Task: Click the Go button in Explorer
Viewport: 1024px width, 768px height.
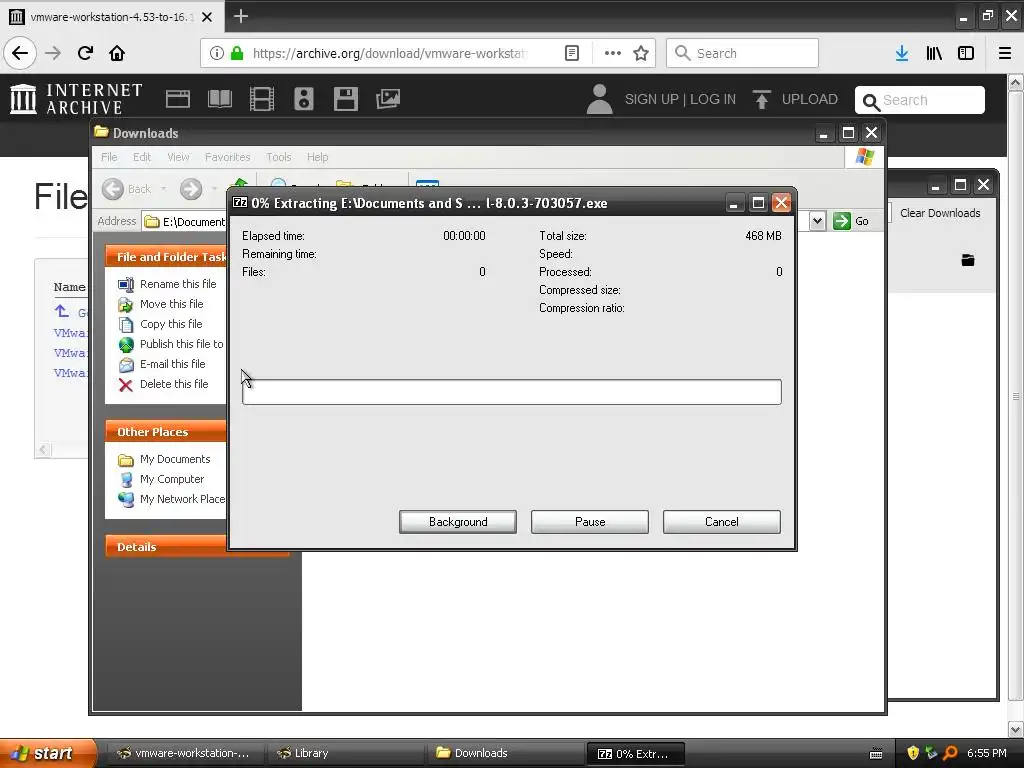Action: coord(851,221)
